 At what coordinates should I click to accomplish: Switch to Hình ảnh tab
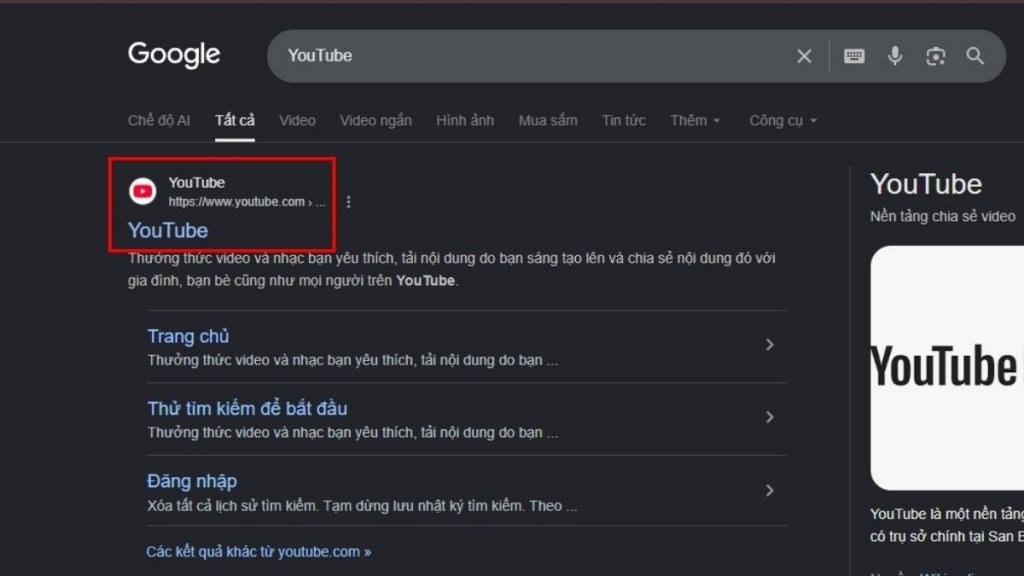coord(465,120)
